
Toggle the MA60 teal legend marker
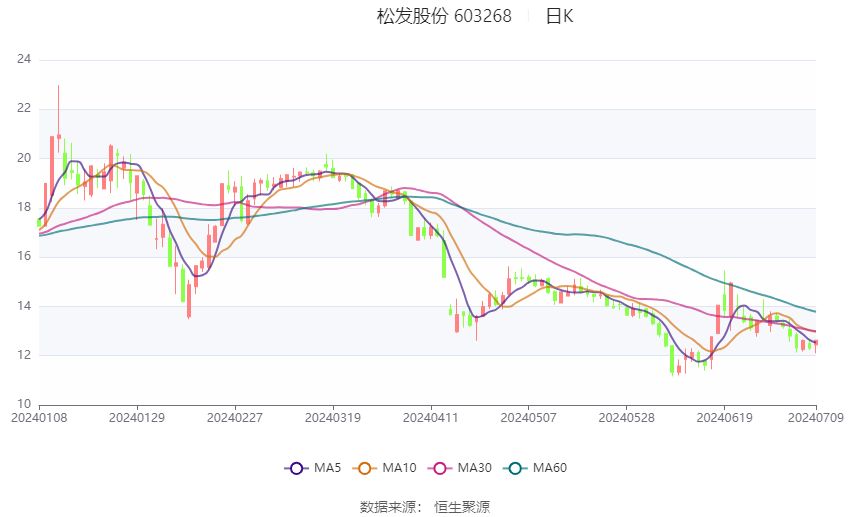(516, 468)
